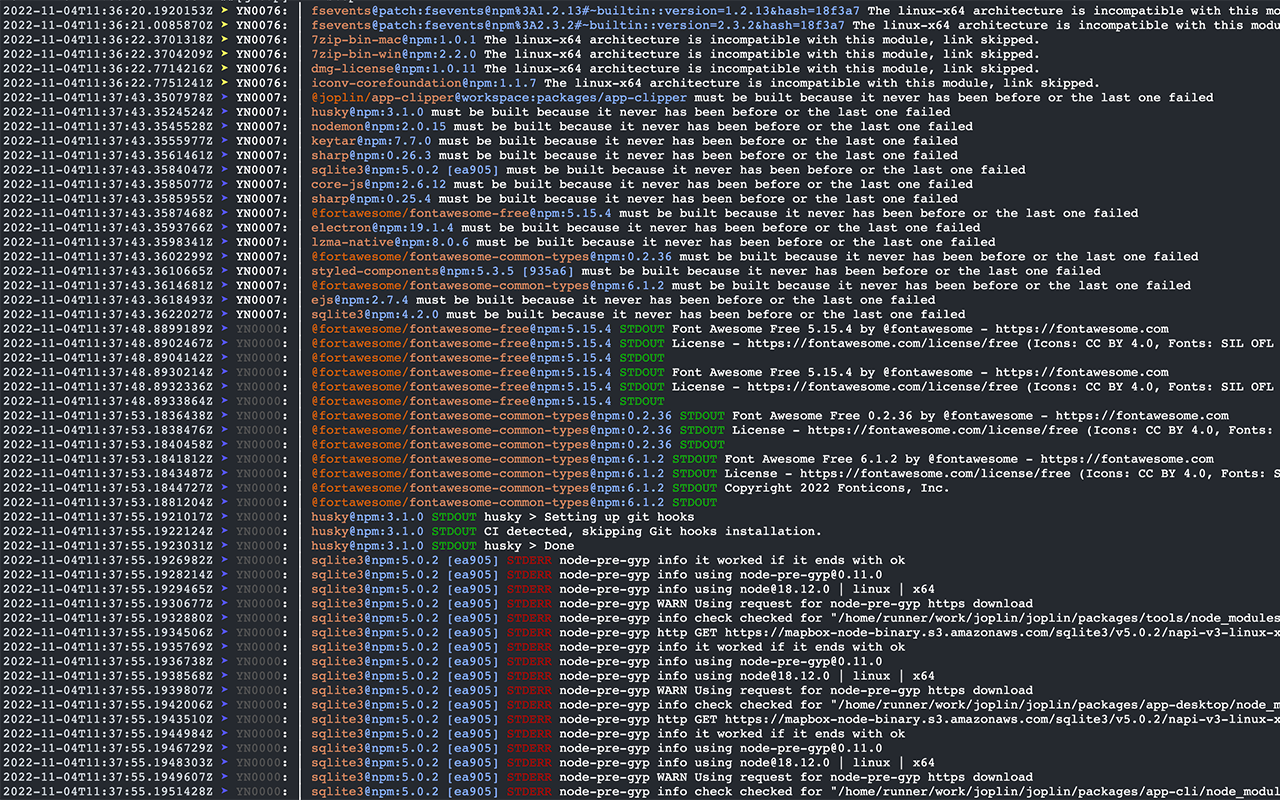Select lzma-native@npm:8.0.6 package name
The width and height of the screenshot is (1280, 800).
click(390, 242)
